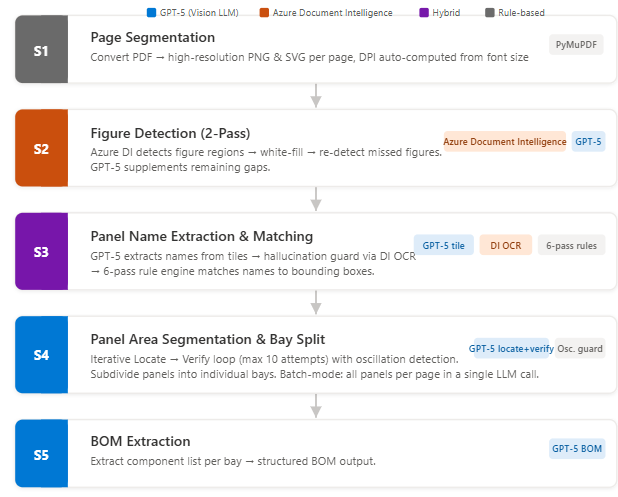Click the PyMuPDF tag
The image size is (618, 497).
pos(576,45)
